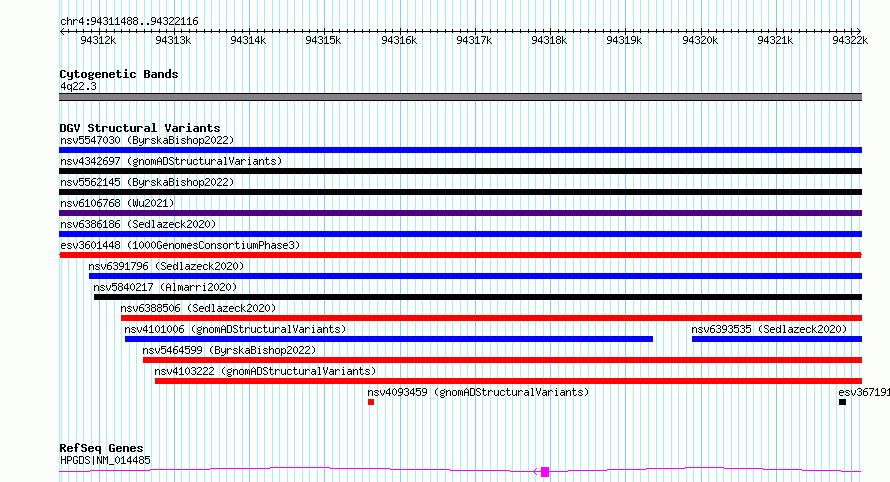Screen dimensions: 890x482
Task: Click the HPGDS gene direction arrow
Action: (x=536, y=472)
